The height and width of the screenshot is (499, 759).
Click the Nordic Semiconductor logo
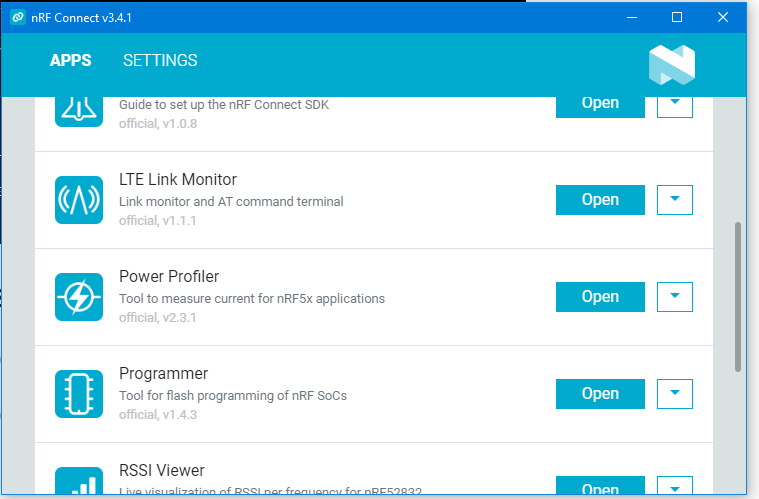pyautogui.click(x=671, y=63)
